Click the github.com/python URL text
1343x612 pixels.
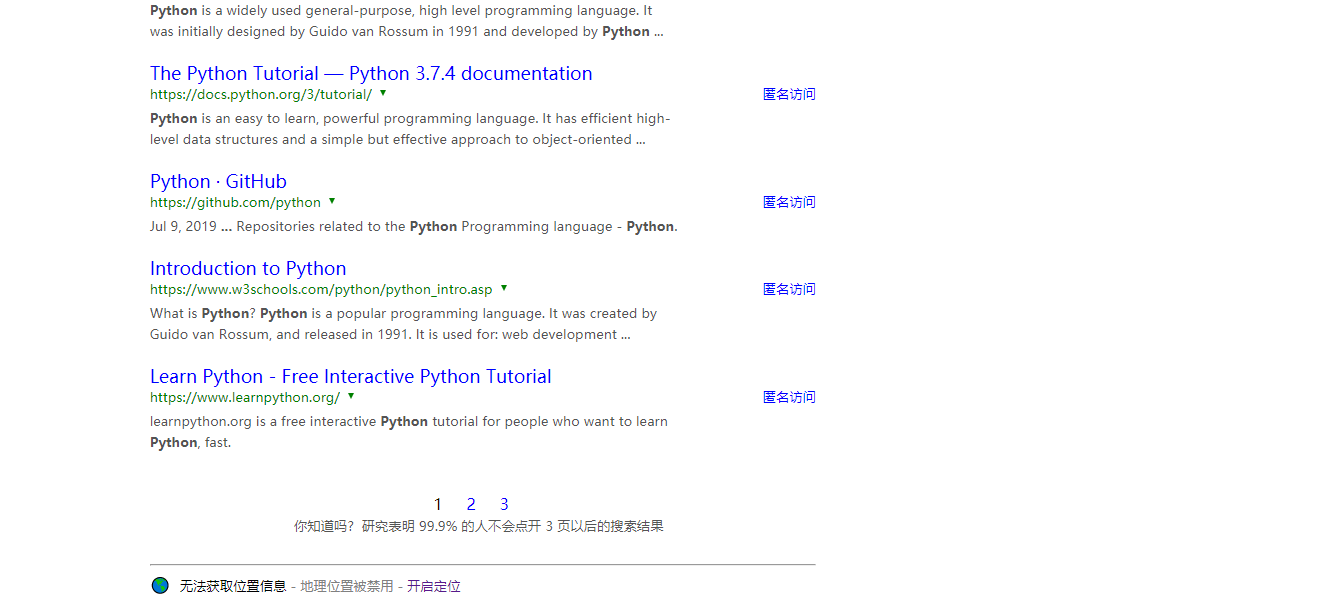pos(235,202)
